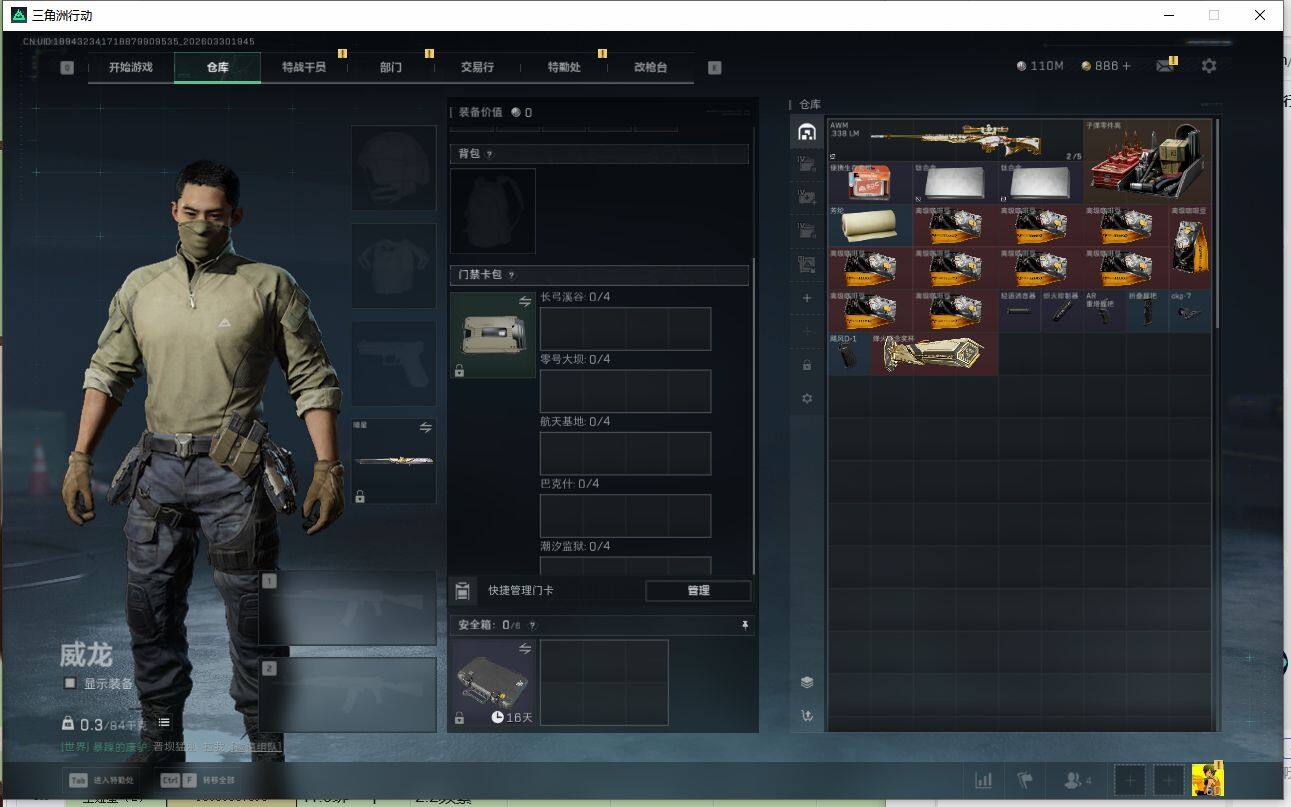The height and width of the screenshot is (807, 1291).
Task: Click the warehouse sidebar lock icon
Action: [x=807, y=365]
